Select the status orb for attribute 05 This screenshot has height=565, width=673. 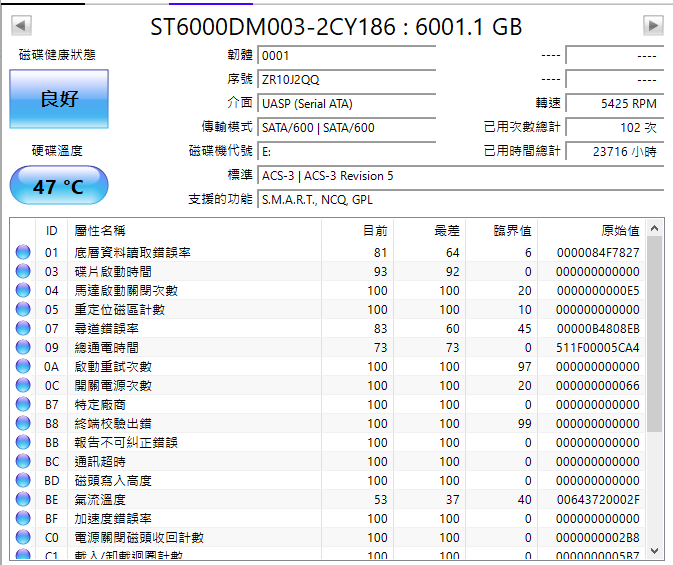[23, 309]
